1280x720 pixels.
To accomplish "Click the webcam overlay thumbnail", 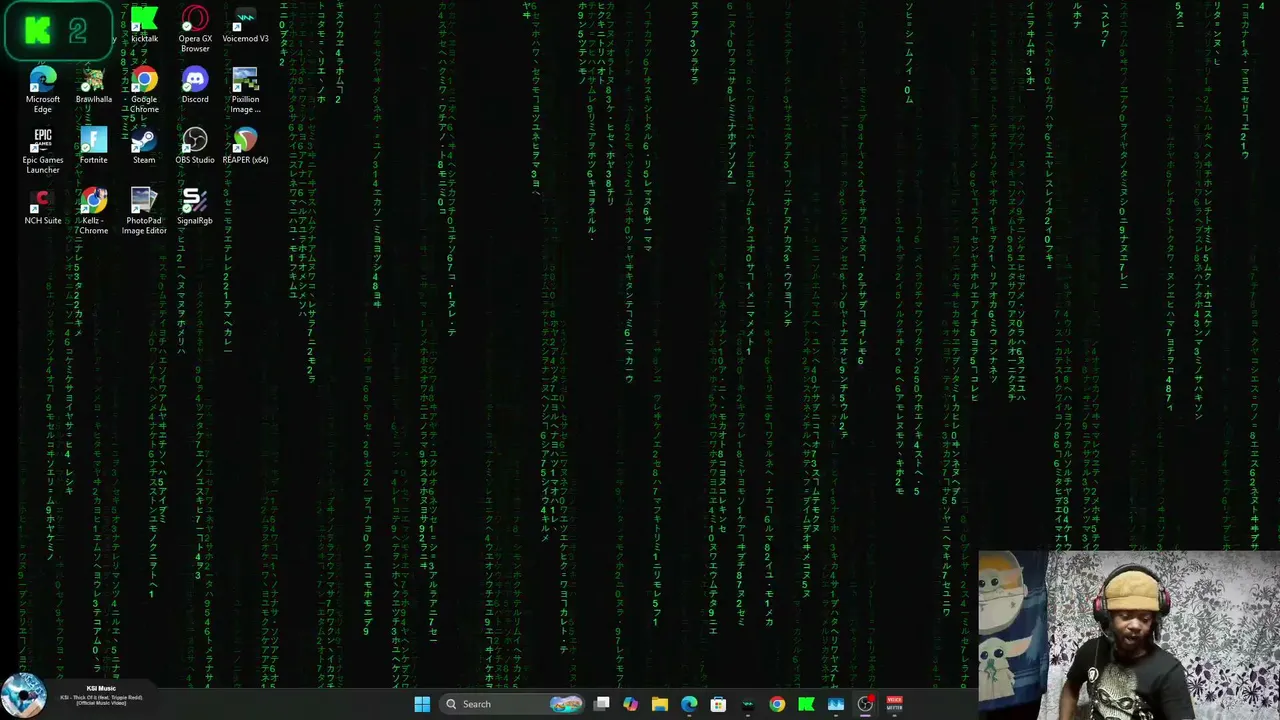I will click(1129, 635).
